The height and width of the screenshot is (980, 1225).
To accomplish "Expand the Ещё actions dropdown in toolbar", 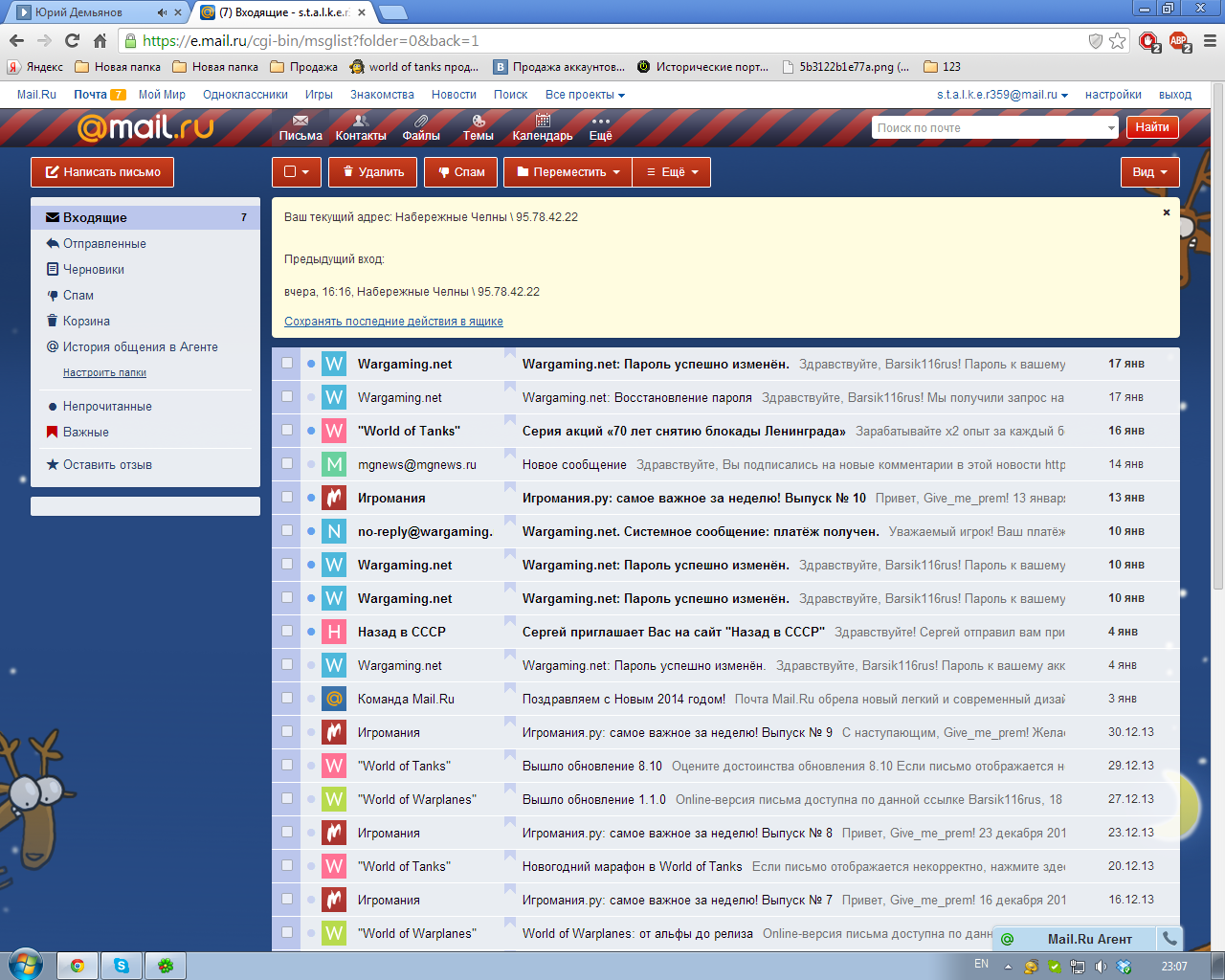I will pos(672,172).
